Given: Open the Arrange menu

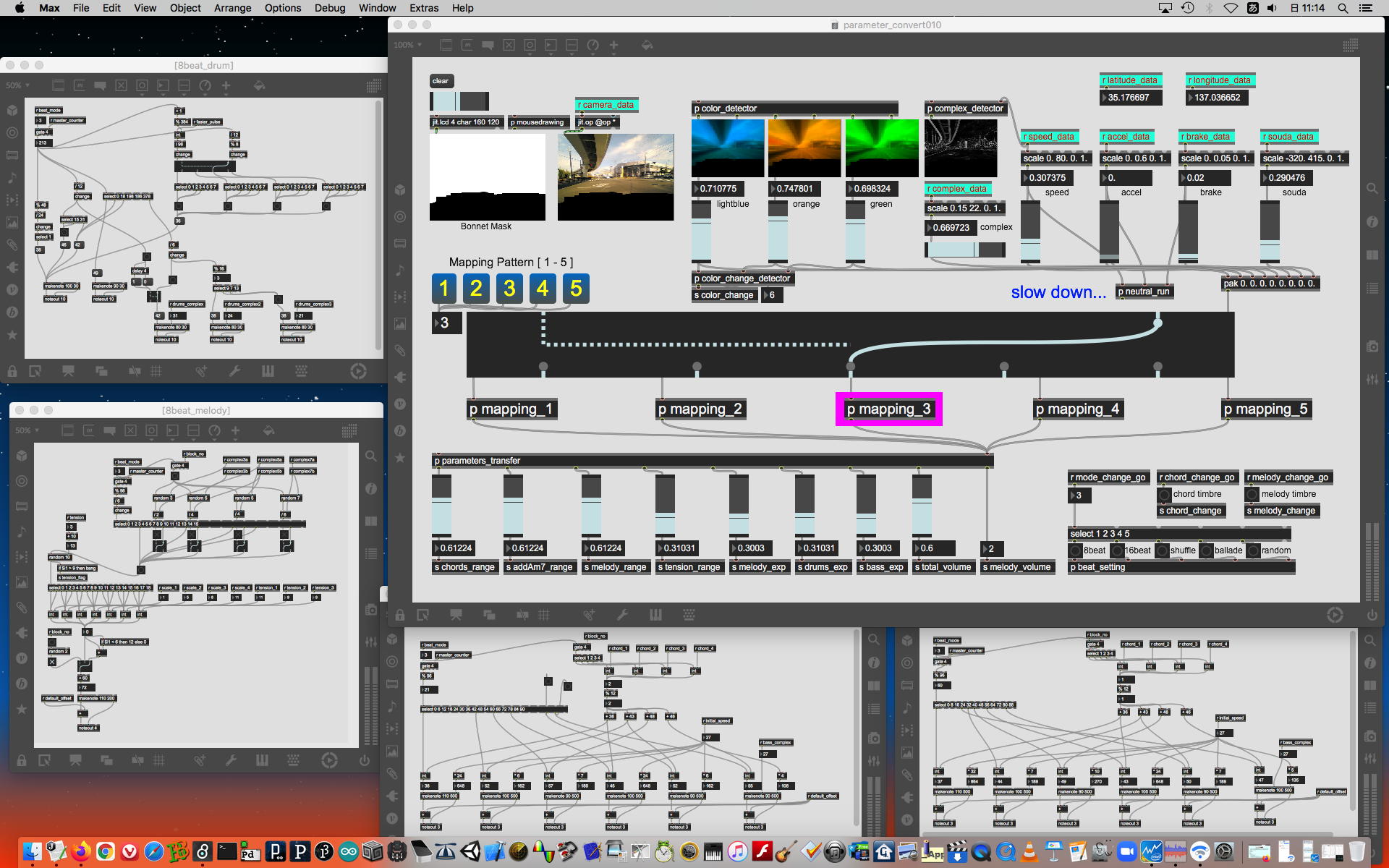Looking at the screenshot, I should click(232, 8).
